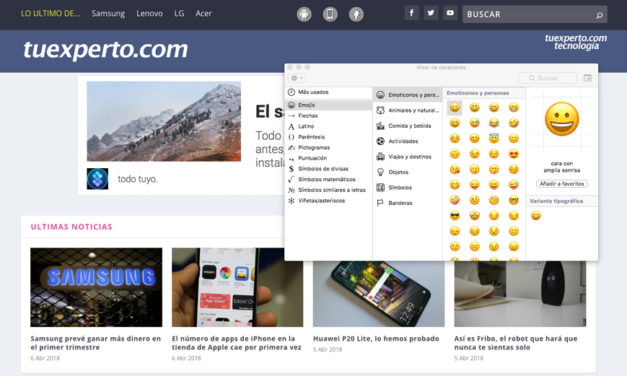This screenshot has height=376, width=627.
Task: Open the Samsung link in top navigation
Action: [x=108, y=13]
